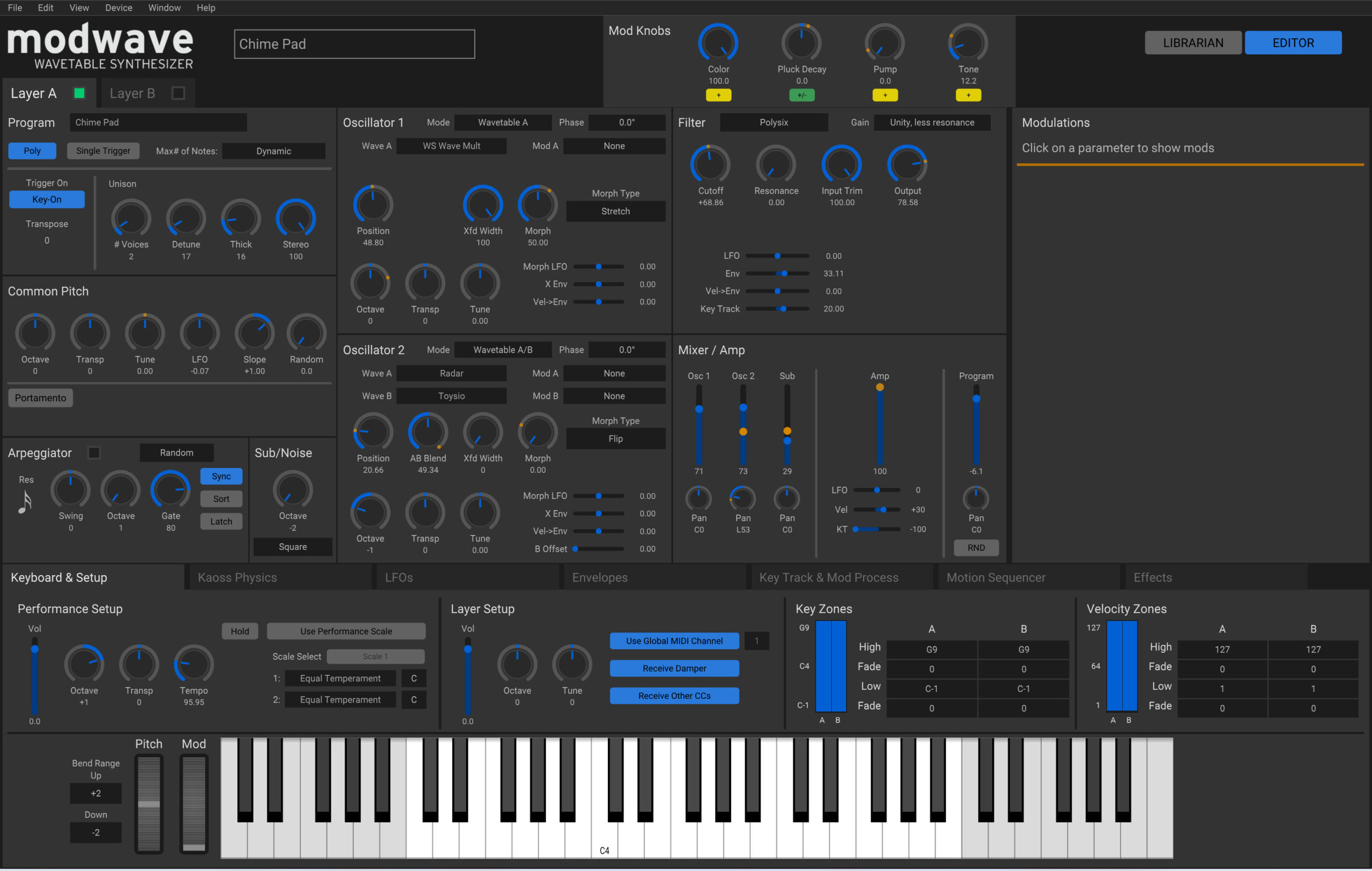Click the RND button in Mixer
The image size is (1372, 871).
(975, 548)
